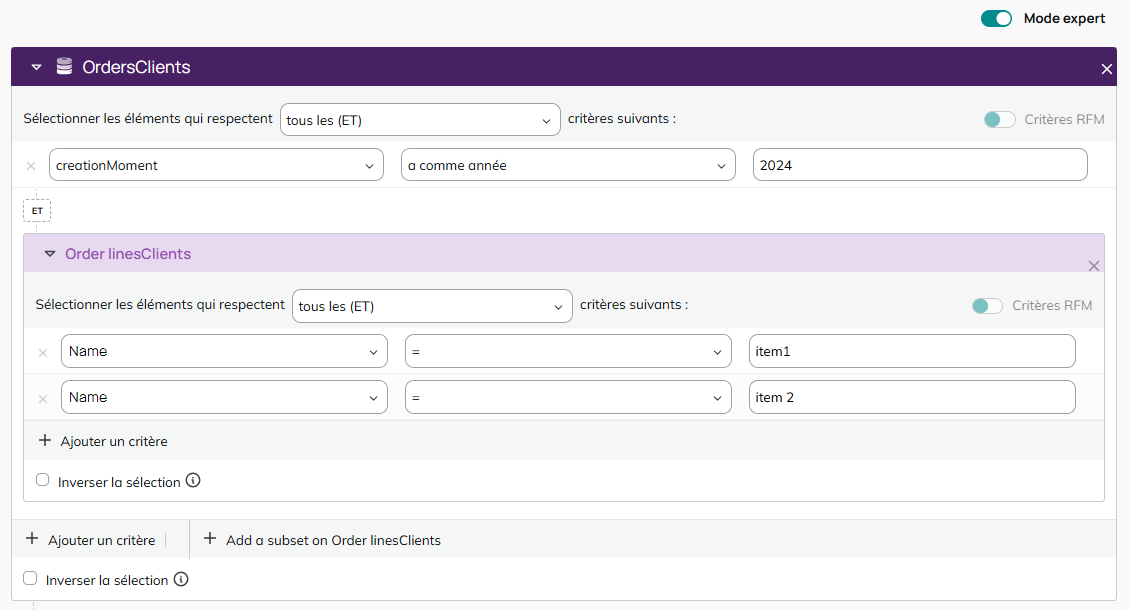Check Inverser la sélection in Order linesClients

click(42, 480)
